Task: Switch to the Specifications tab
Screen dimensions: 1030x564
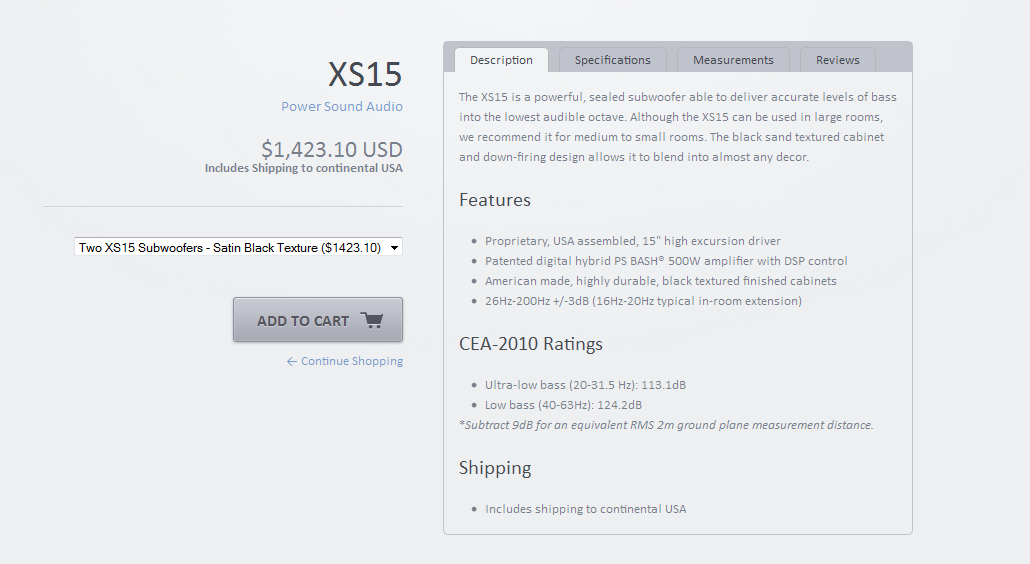Action: click(612, 60)
